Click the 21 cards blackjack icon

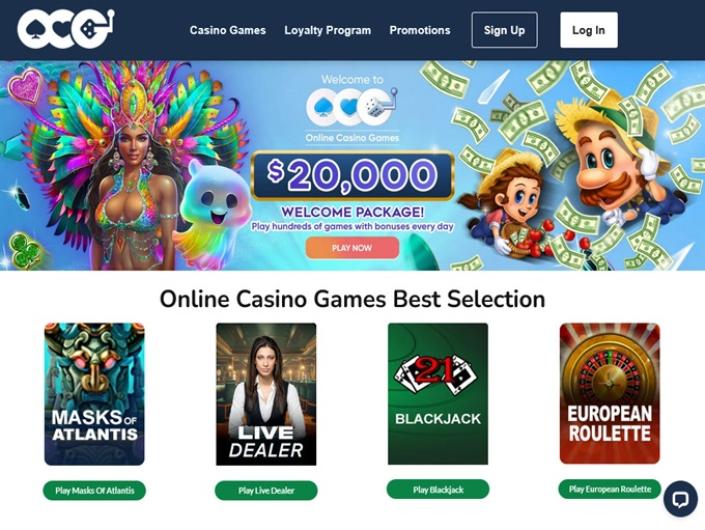pyautogui.click(x=435, y=374)
